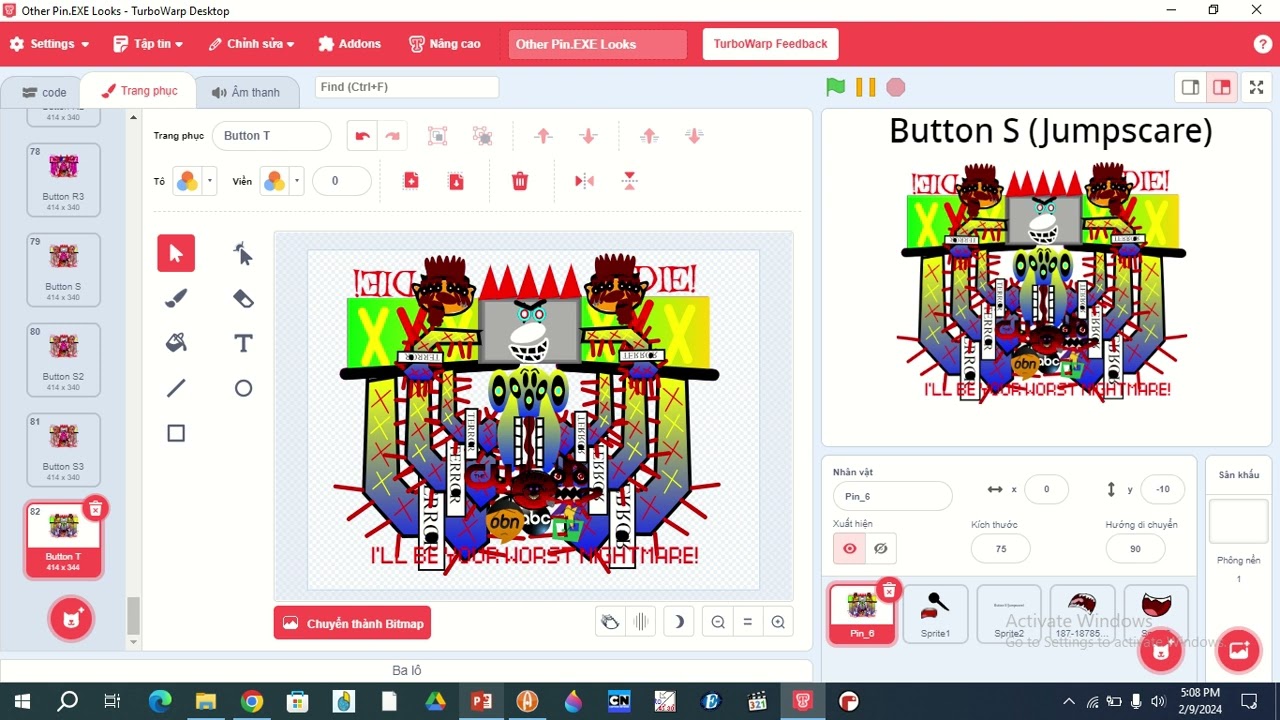The image size is (1280, 720).
Task: Click the Find (Ctrl+F) search box
Action: click(407, 87)
